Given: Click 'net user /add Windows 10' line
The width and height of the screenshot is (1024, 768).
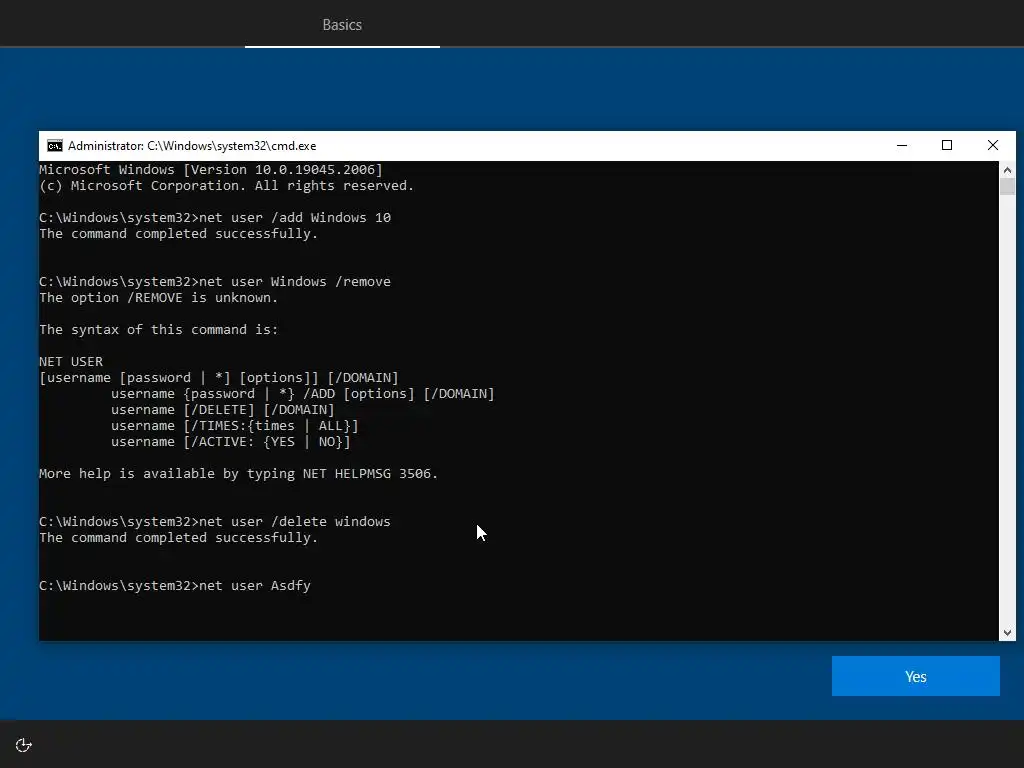Looking at the screenshot, I should (215, 217).
